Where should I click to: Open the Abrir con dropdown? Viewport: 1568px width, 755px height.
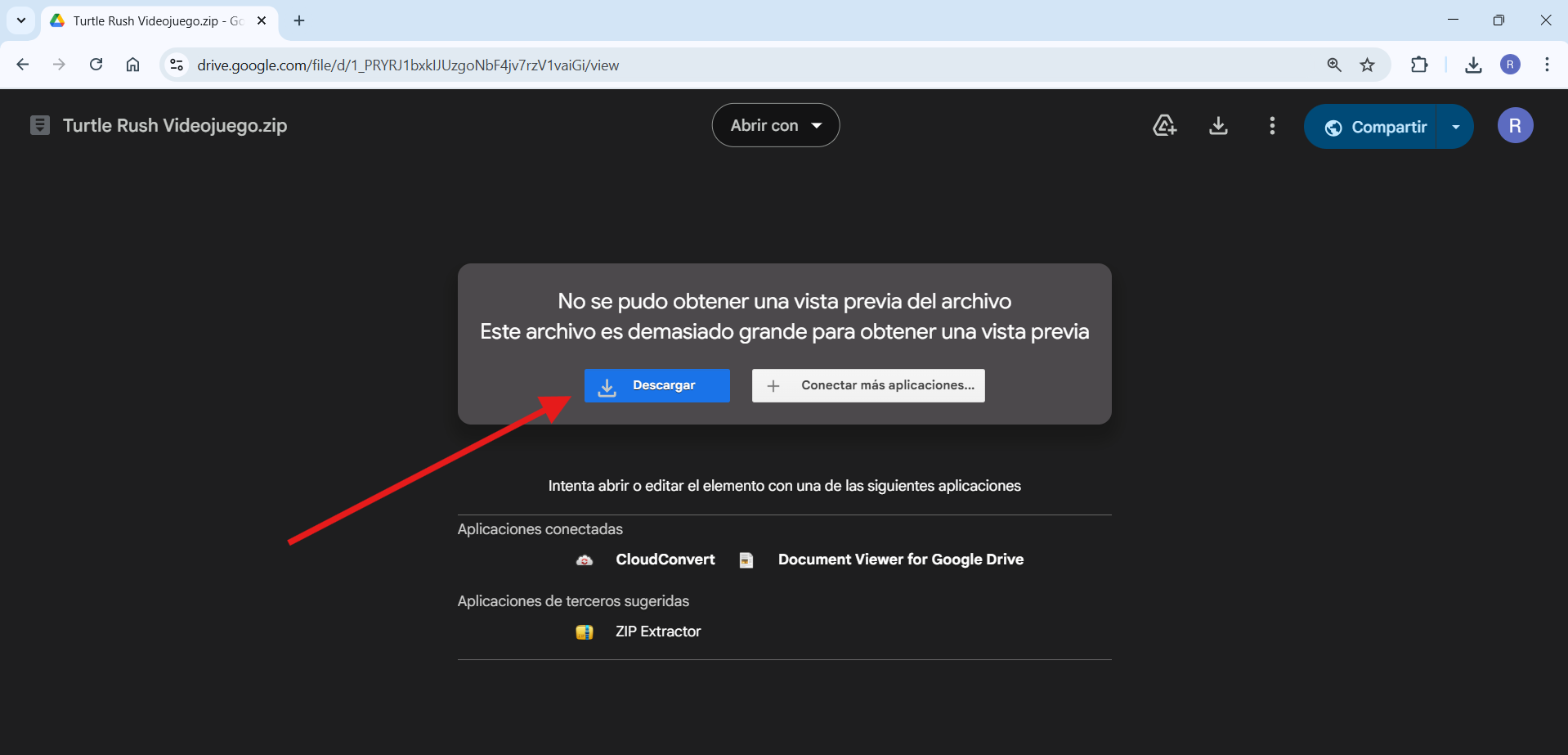click(776, 125)
